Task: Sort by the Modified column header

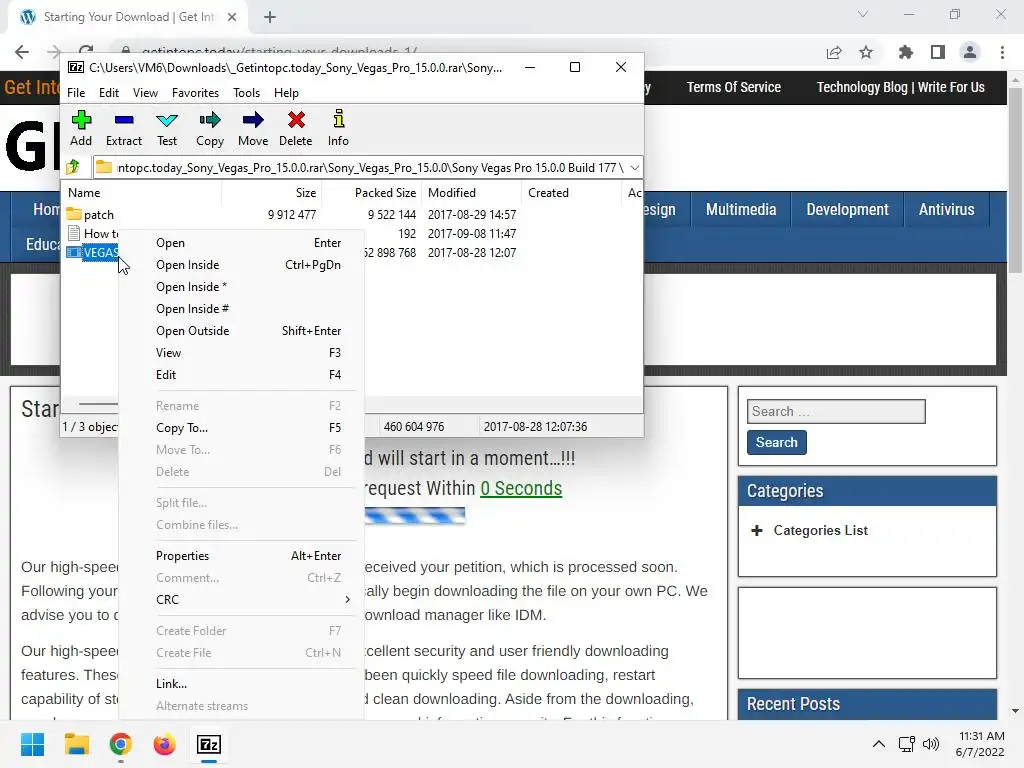Action: pyautogui.click(x=472, y=193)
